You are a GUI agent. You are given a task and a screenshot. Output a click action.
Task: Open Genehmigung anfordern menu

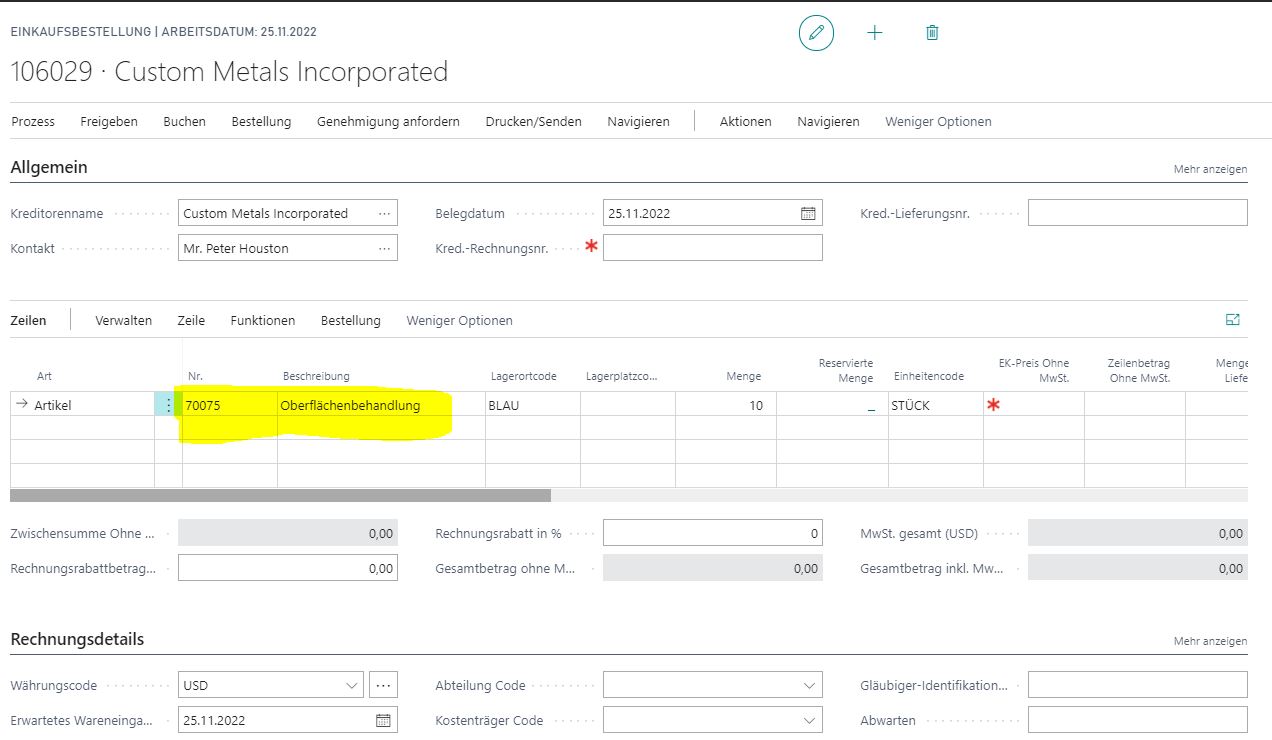388,121
